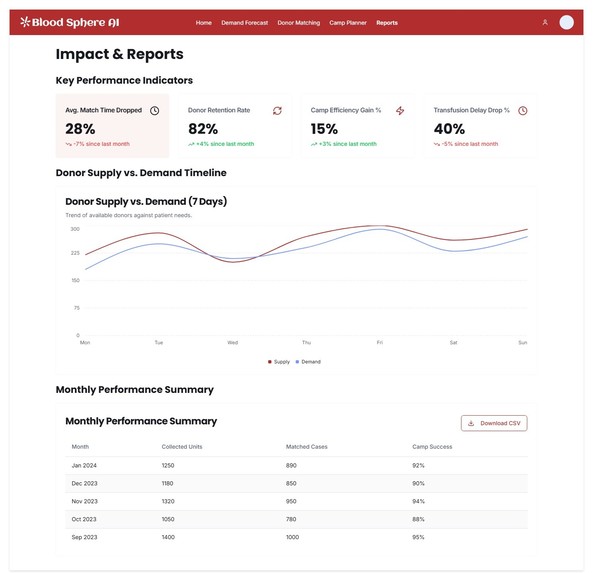Click the download icon inside Download CSV
Screen dimensions: 593x573
(471, 423)
